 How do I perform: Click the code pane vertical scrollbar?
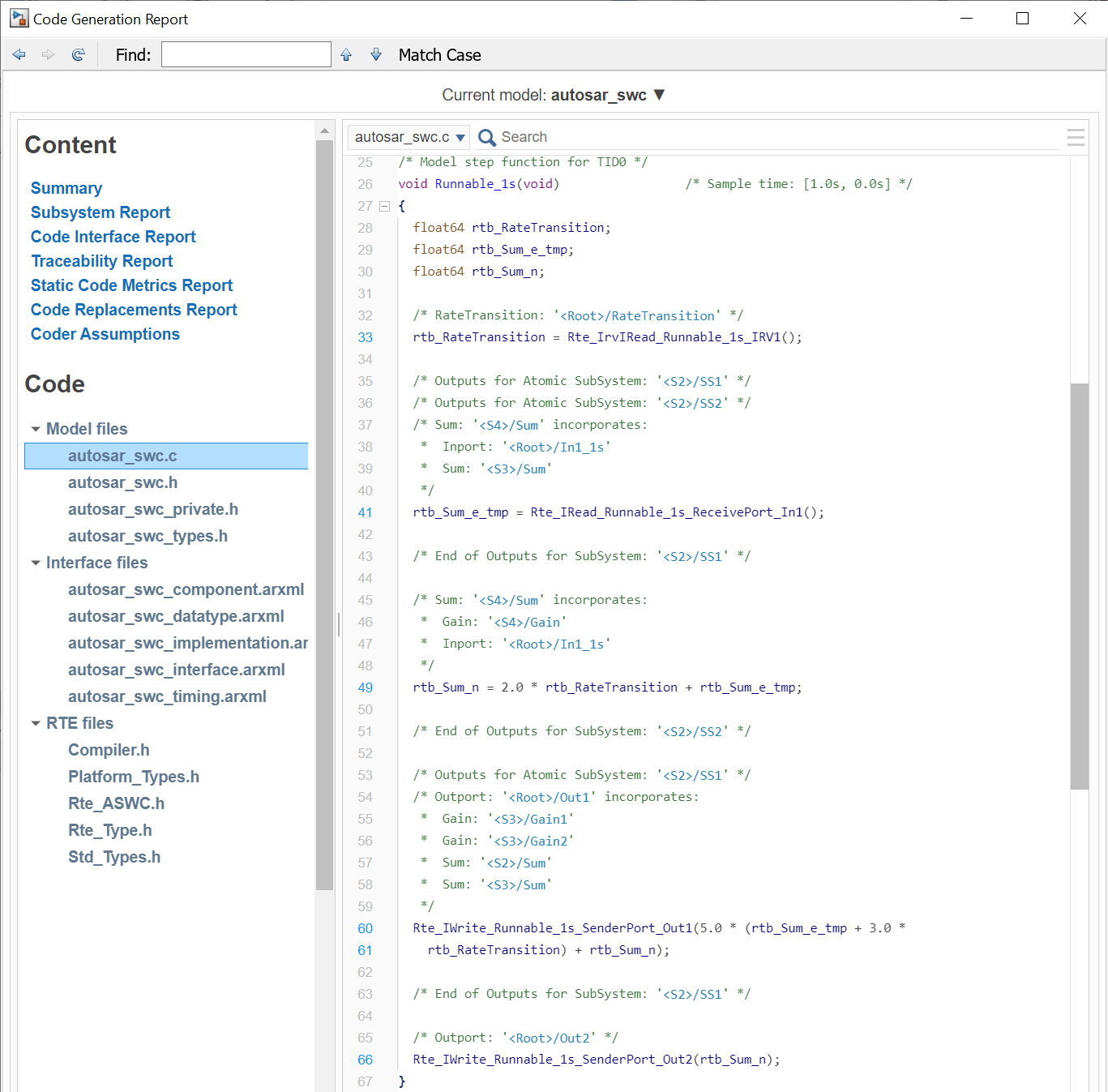[1079, 585]
